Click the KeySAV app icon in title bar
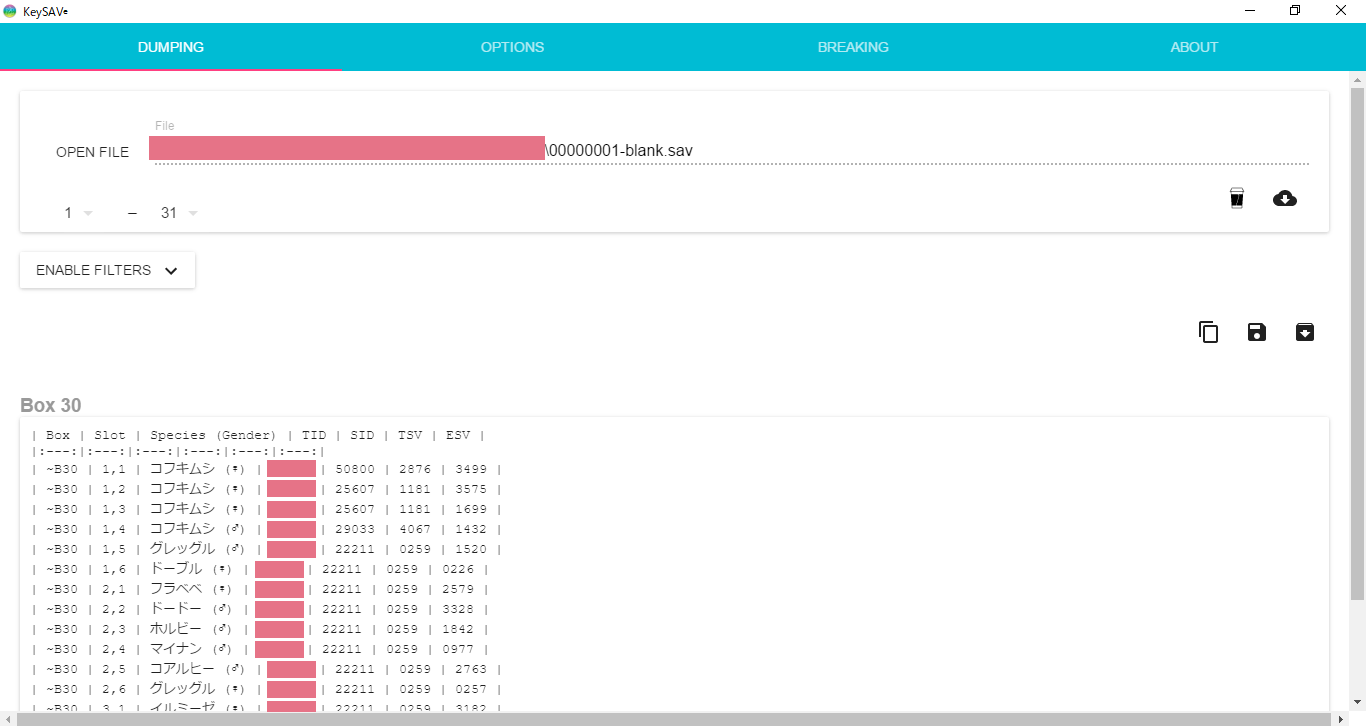 (x=10, y=11)
